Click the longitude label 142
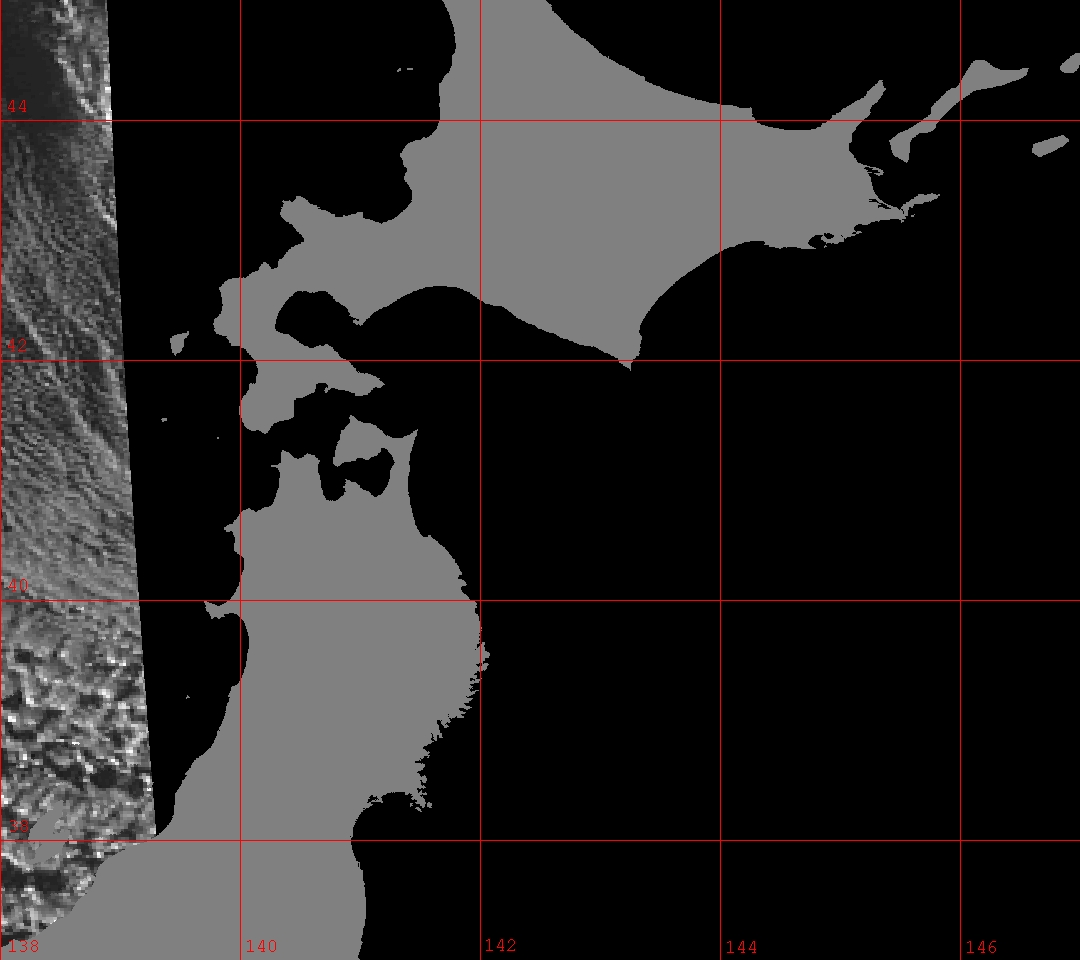 click(x=500, y=945)
